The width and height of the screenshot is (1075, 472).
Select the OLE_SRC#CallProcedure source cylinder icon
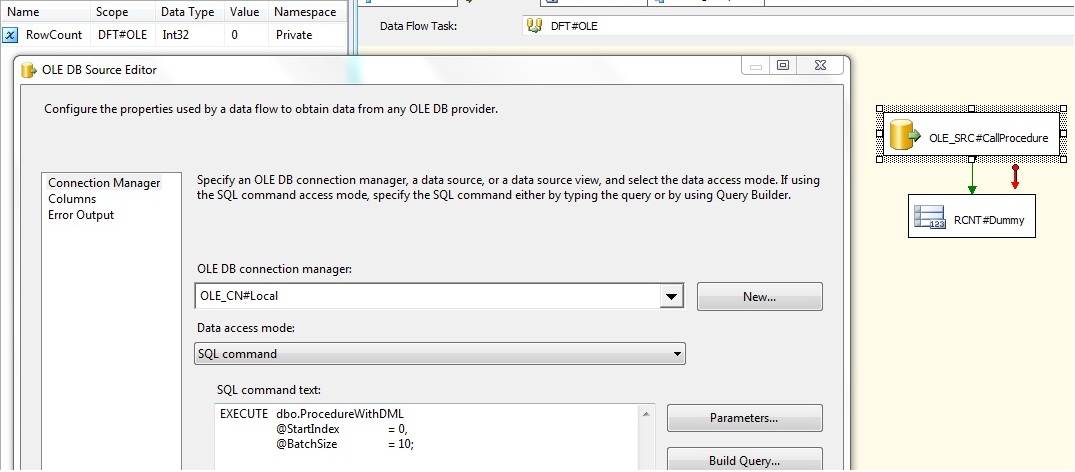[x=905, y=138]
